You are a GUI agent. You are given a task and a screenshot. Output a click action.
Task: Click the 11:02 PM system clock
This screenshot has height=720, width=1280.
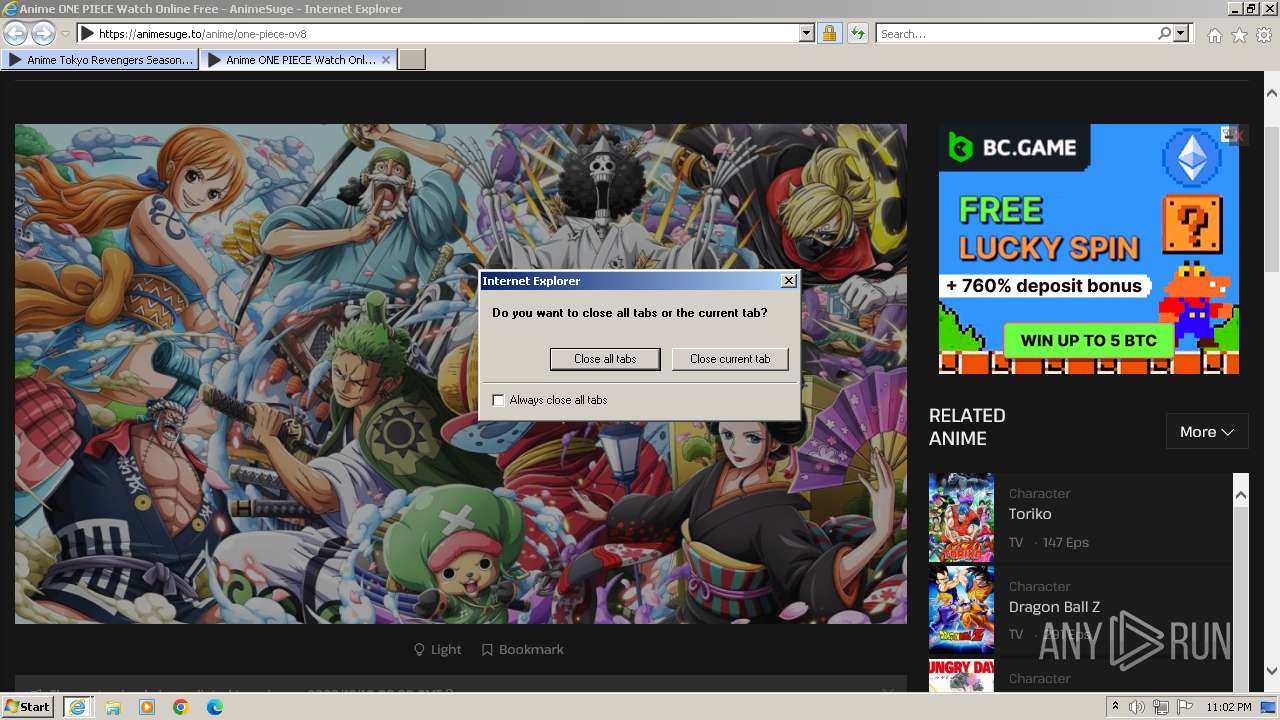[x=1228, y=707]
